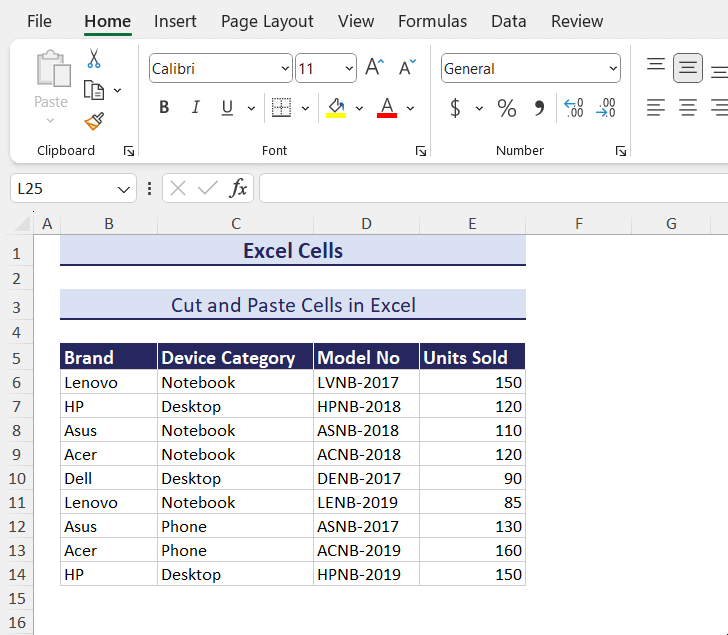Screen dimensions: 728x635
Task: Open Number format dialog launcher
Action: tap(620, 151)
